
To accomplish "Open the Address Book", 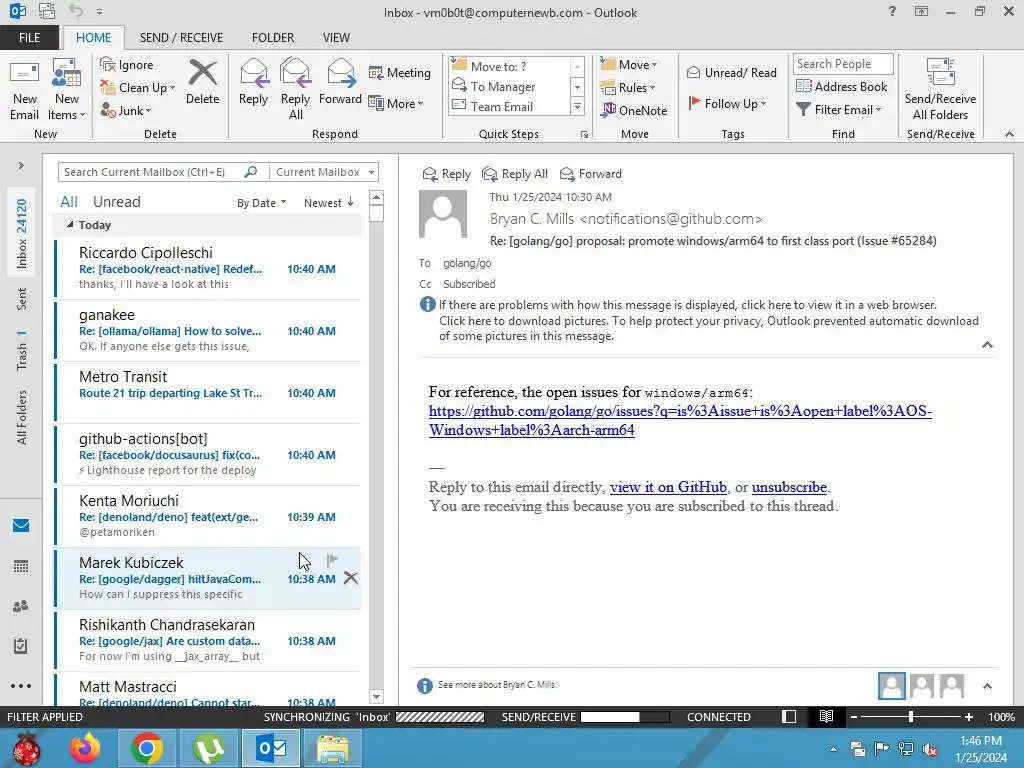I will tap(842, 86).
